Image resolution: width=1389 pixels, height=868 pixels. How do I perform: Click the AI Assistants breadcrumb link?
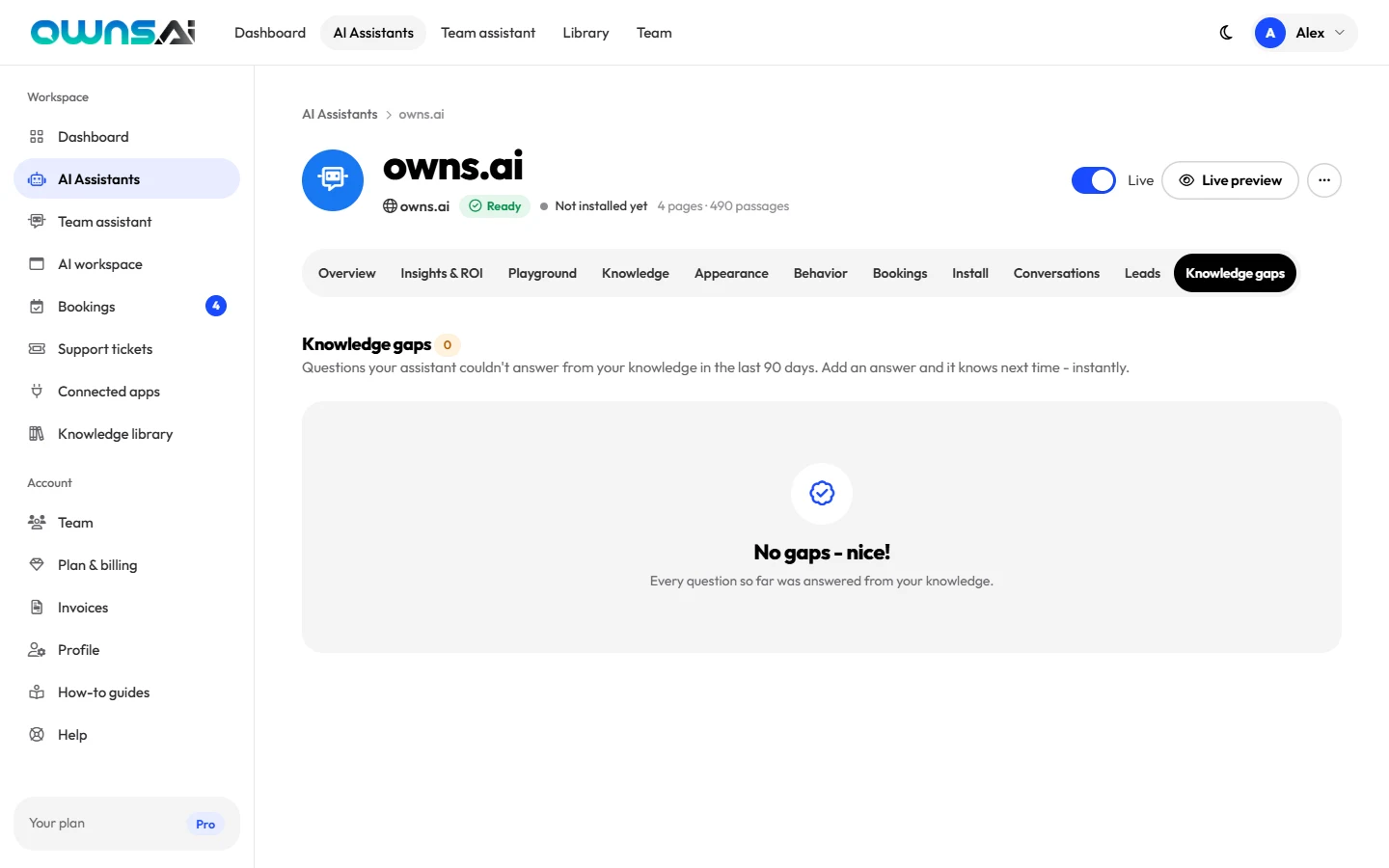[x=340, y=114]
